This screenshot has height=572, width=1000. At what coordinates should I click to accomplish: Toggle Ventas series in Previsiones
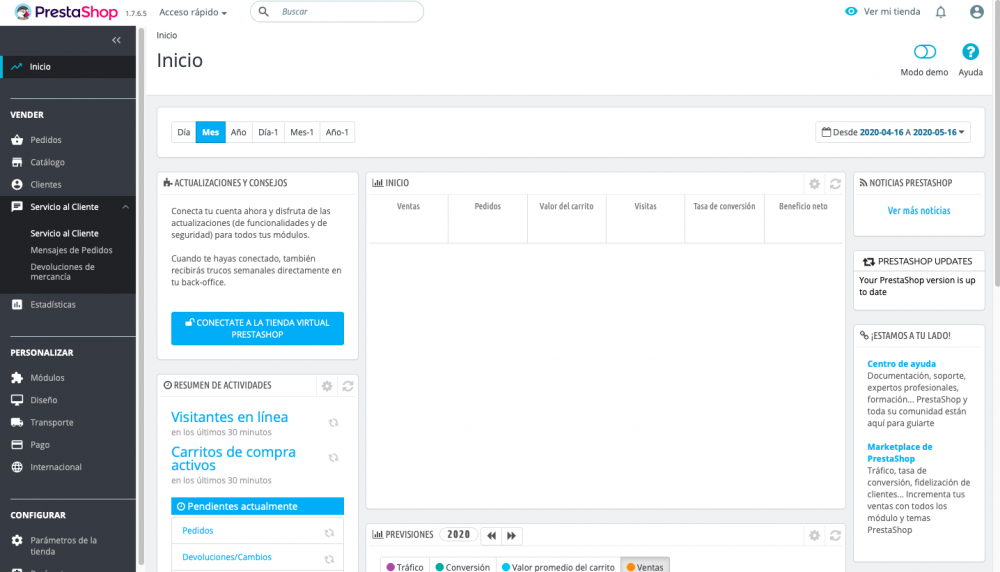645,567
